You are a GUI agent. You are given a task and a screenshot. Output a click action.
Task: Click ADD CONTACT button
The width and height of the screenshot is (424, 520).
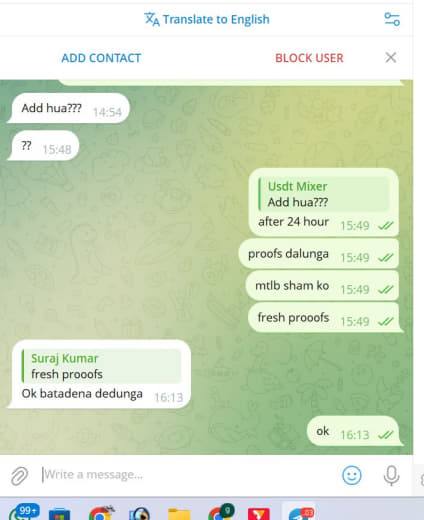coord(101,58)
